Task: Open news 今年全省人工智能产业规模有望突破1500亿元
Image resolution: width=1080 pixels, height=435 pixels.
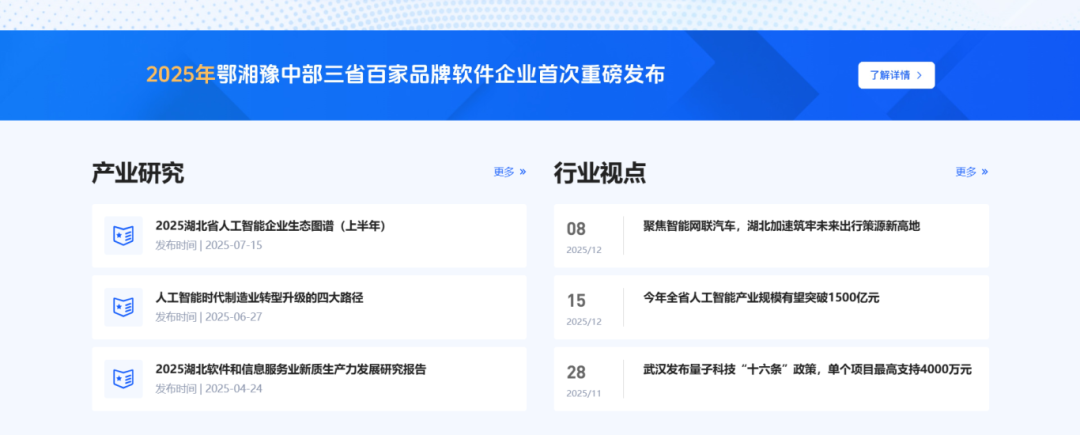Action: 761,298
